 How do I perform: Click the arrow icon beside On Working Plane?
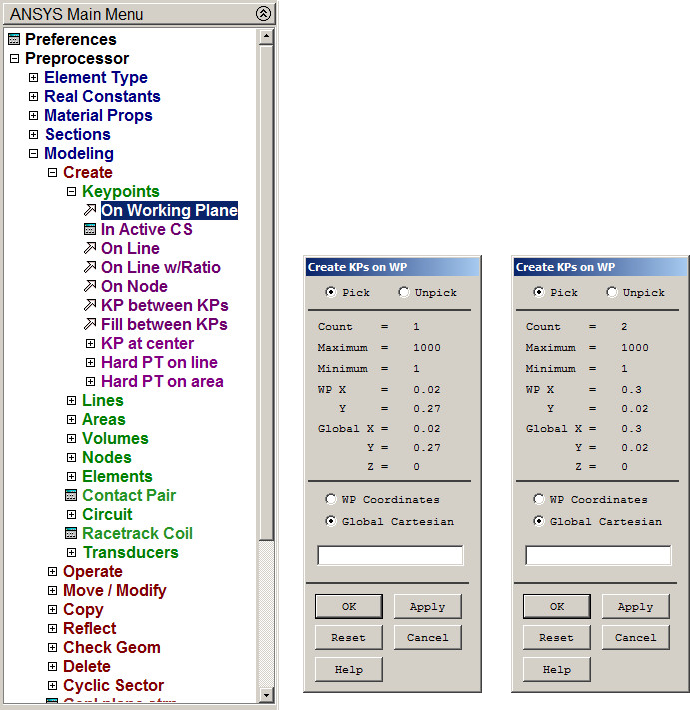(90, 210)
